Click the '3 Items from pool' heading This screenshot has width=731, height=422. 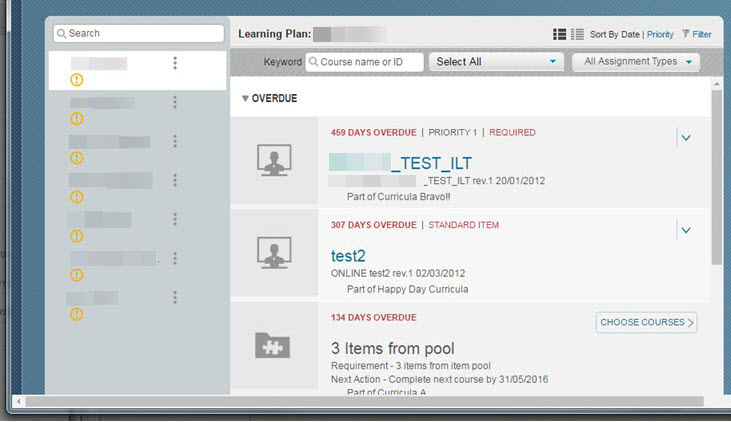(x=393, y=348)
